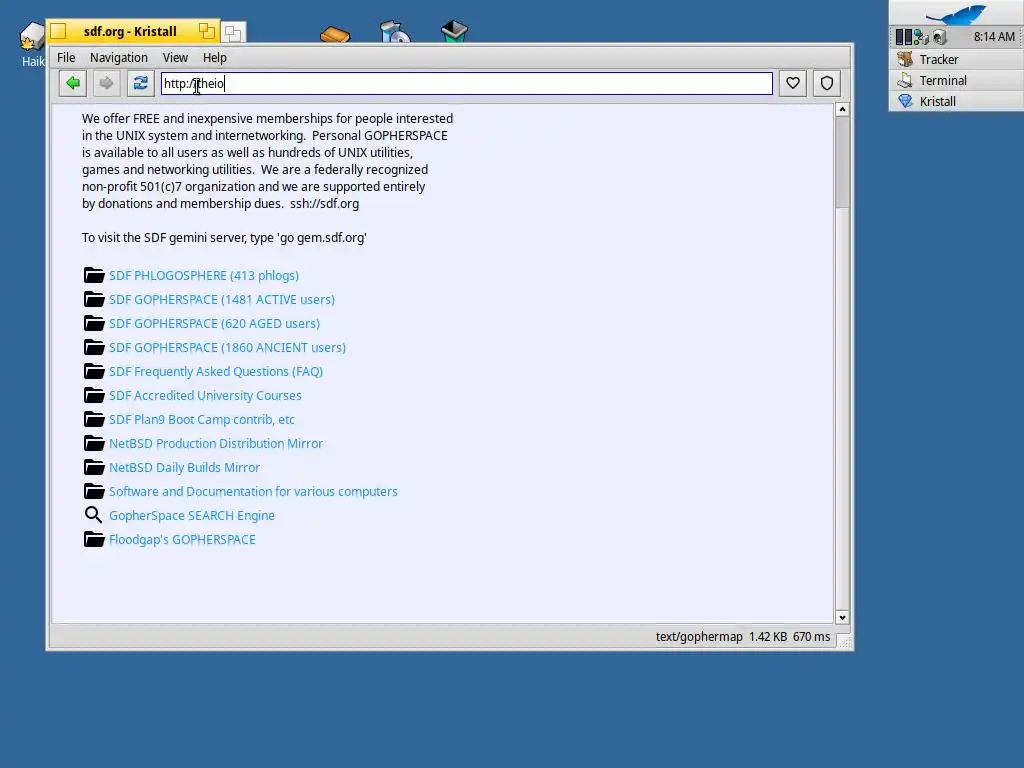Click magnifier icon beside GopherSpace SEARCH Engine
The height and width of the screenshot is (768, 1024).
pyautogui.click(x=93, y=515)
